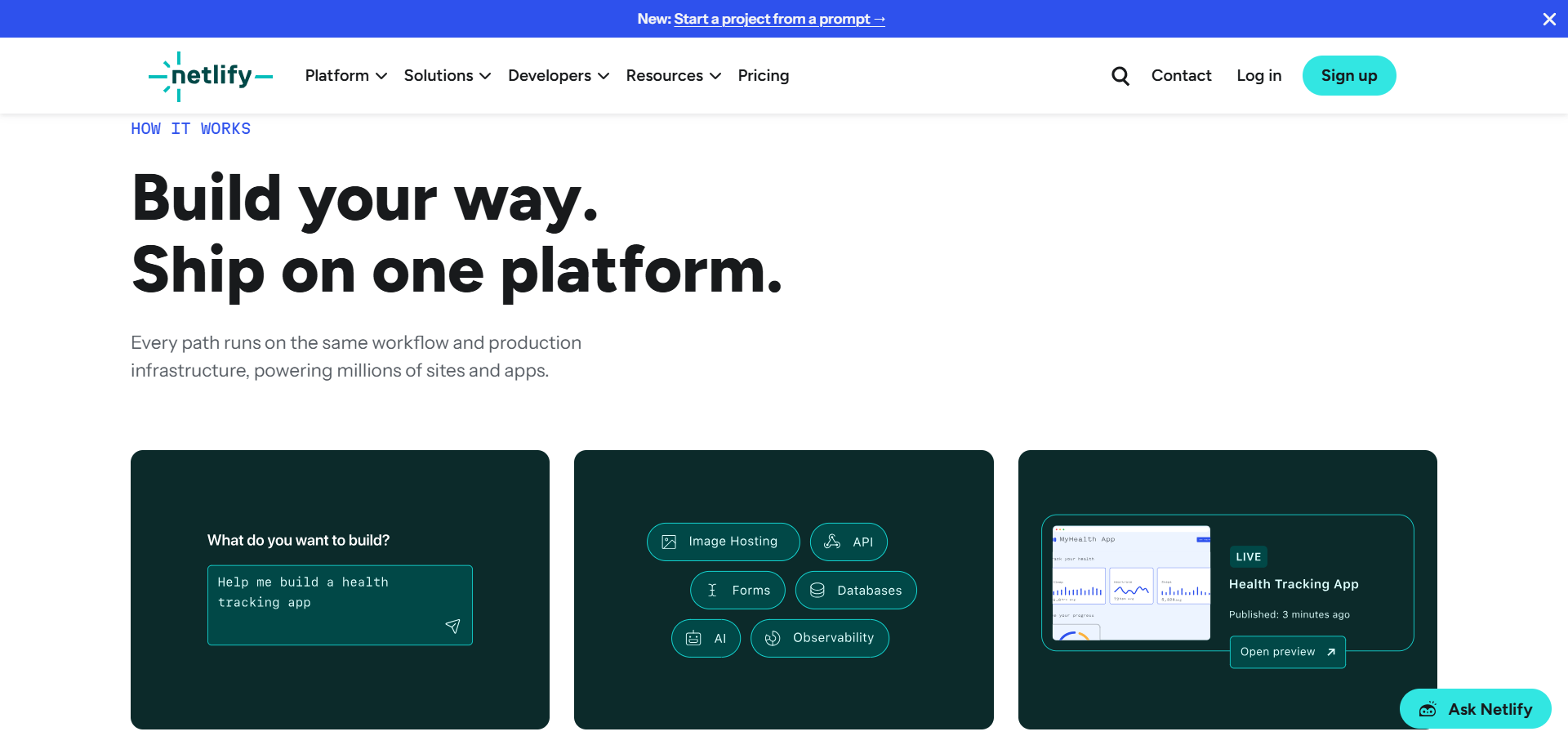Click the Forms text cursor icon

[712, 590]
